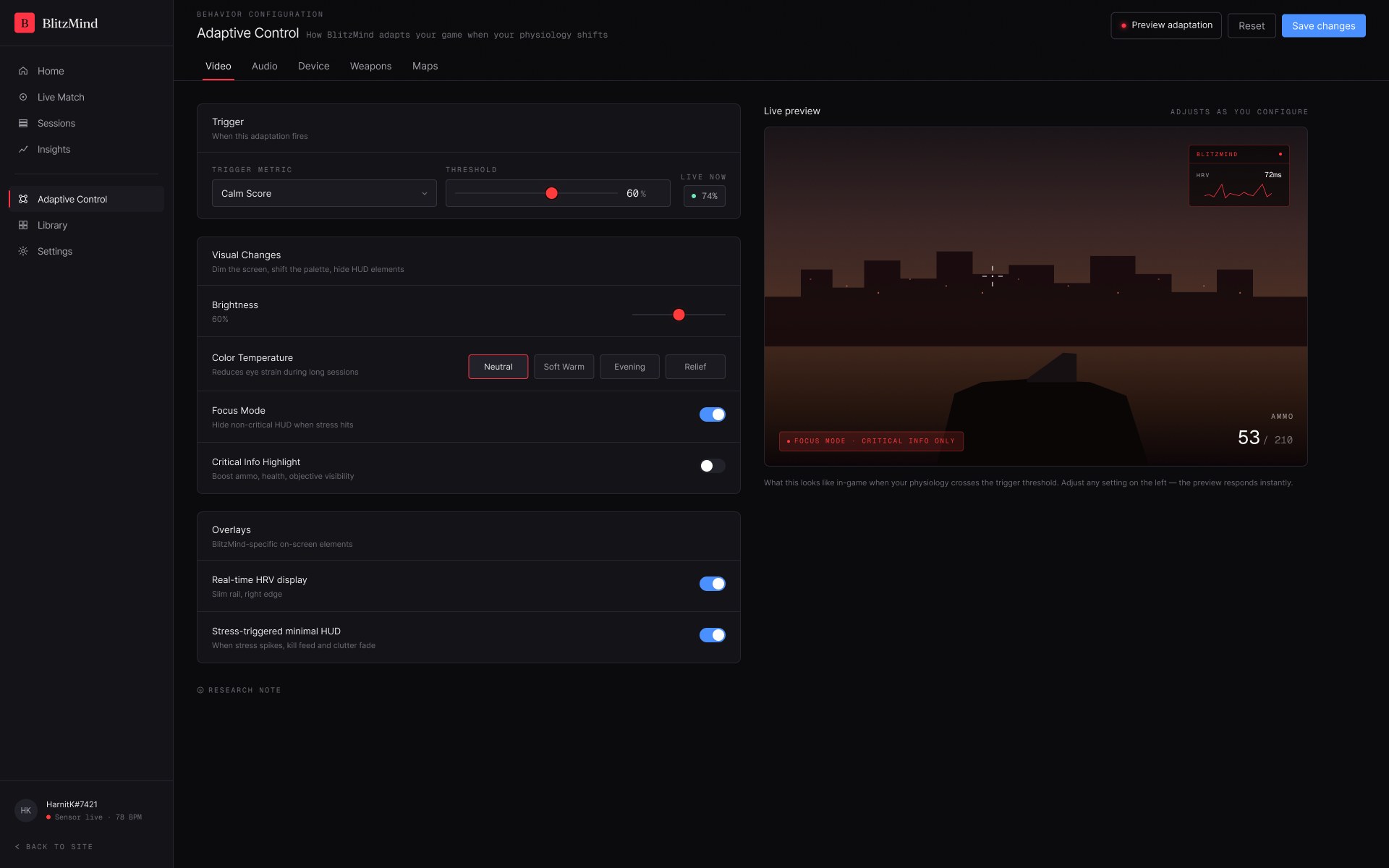Open Settings in the sidebar
The height and width of the screenshot is (868, 1389).
tap(87, 251)
